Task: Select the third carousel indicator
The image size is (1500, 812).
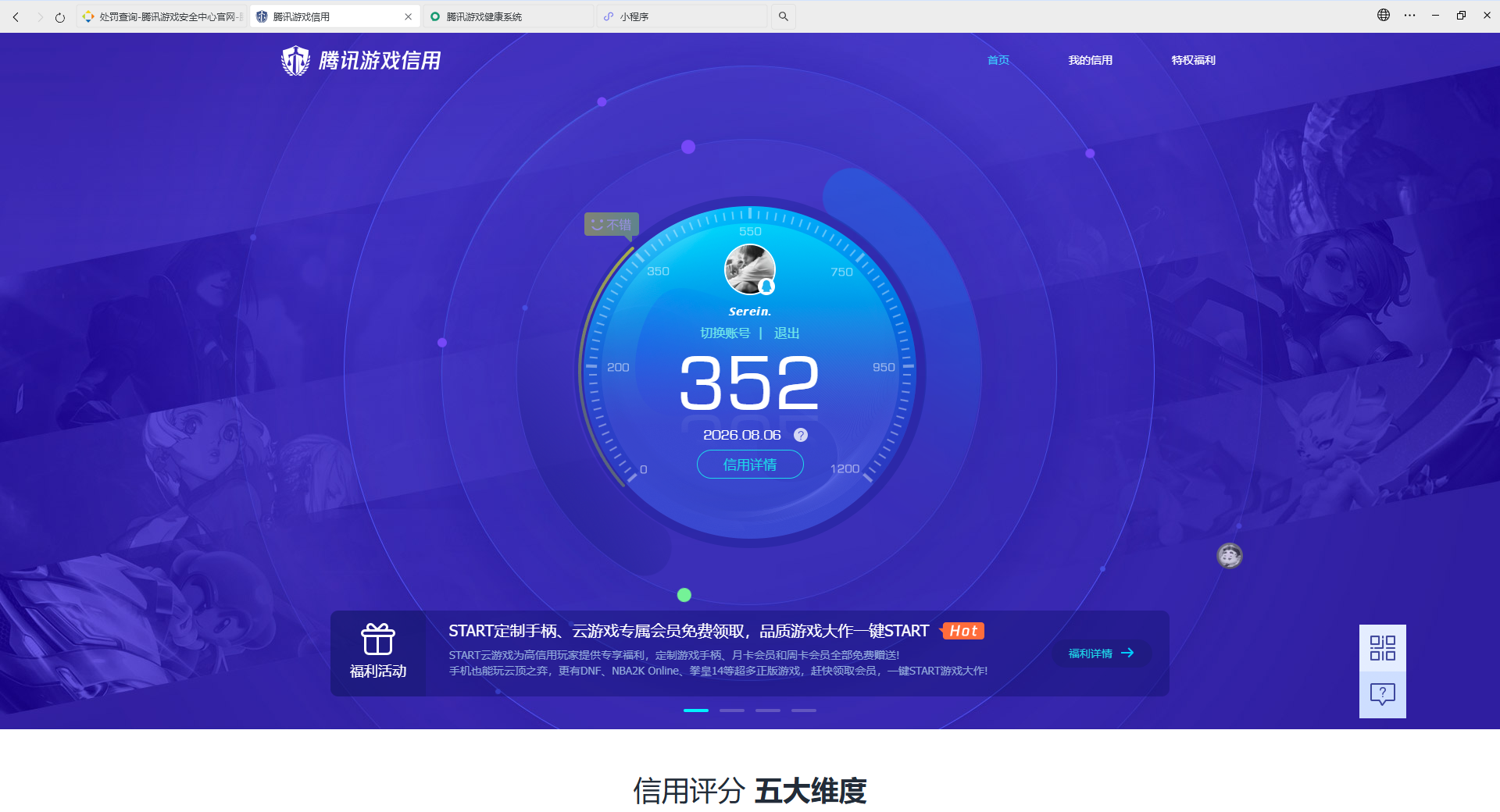Action: 768,710
